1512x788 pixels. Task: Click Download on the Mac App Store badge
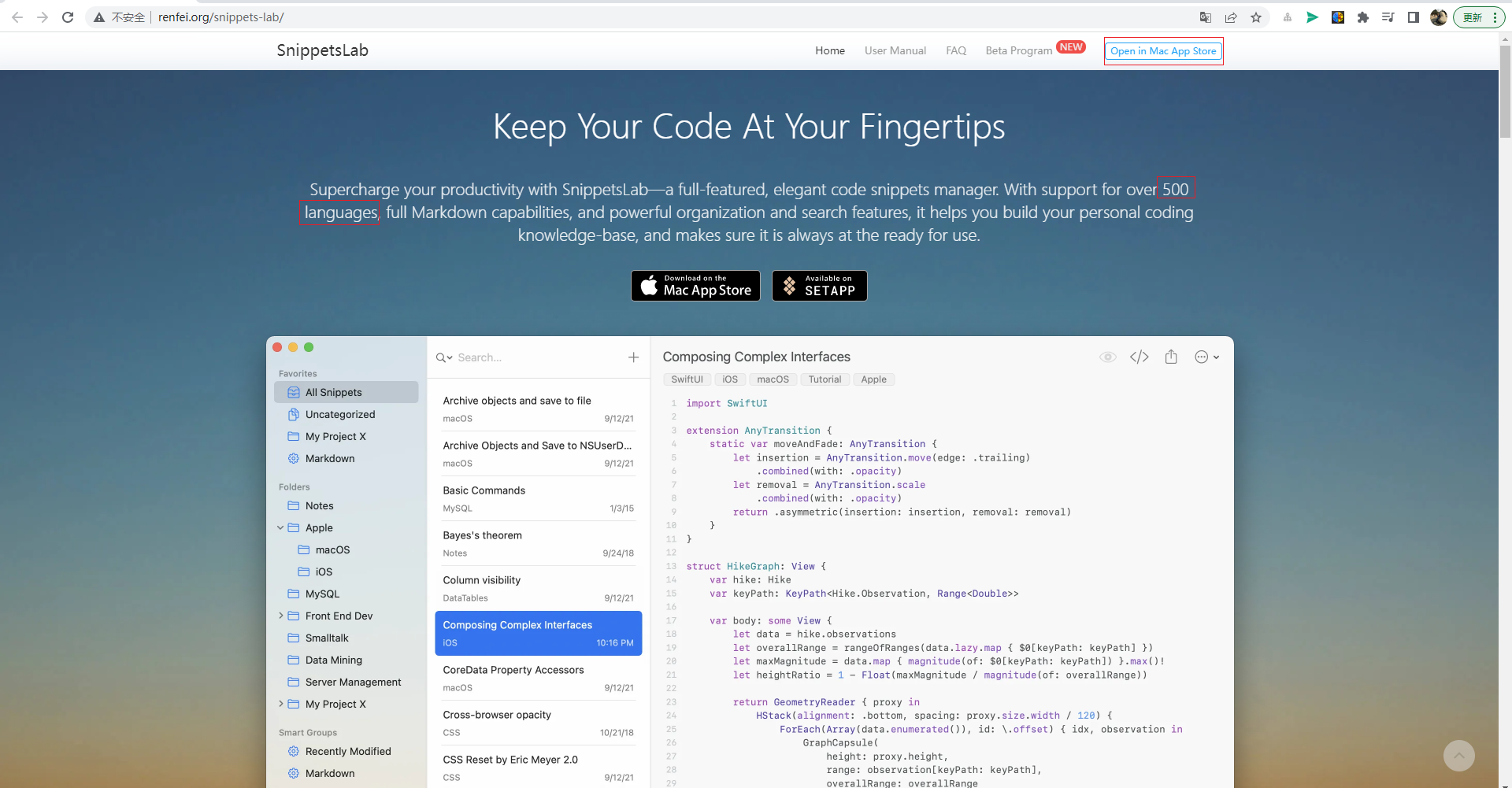point(695,286)
